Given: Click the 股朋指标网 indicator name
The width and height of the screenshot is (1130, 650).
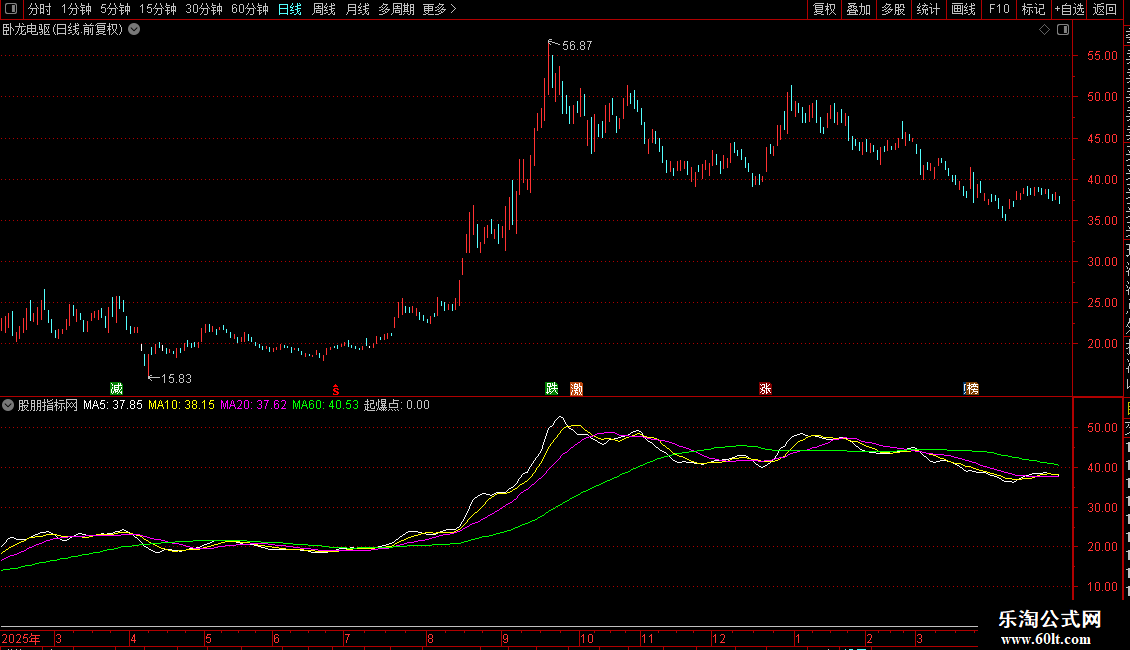Looking at the screenshot, I should click(x=48, y=405).
